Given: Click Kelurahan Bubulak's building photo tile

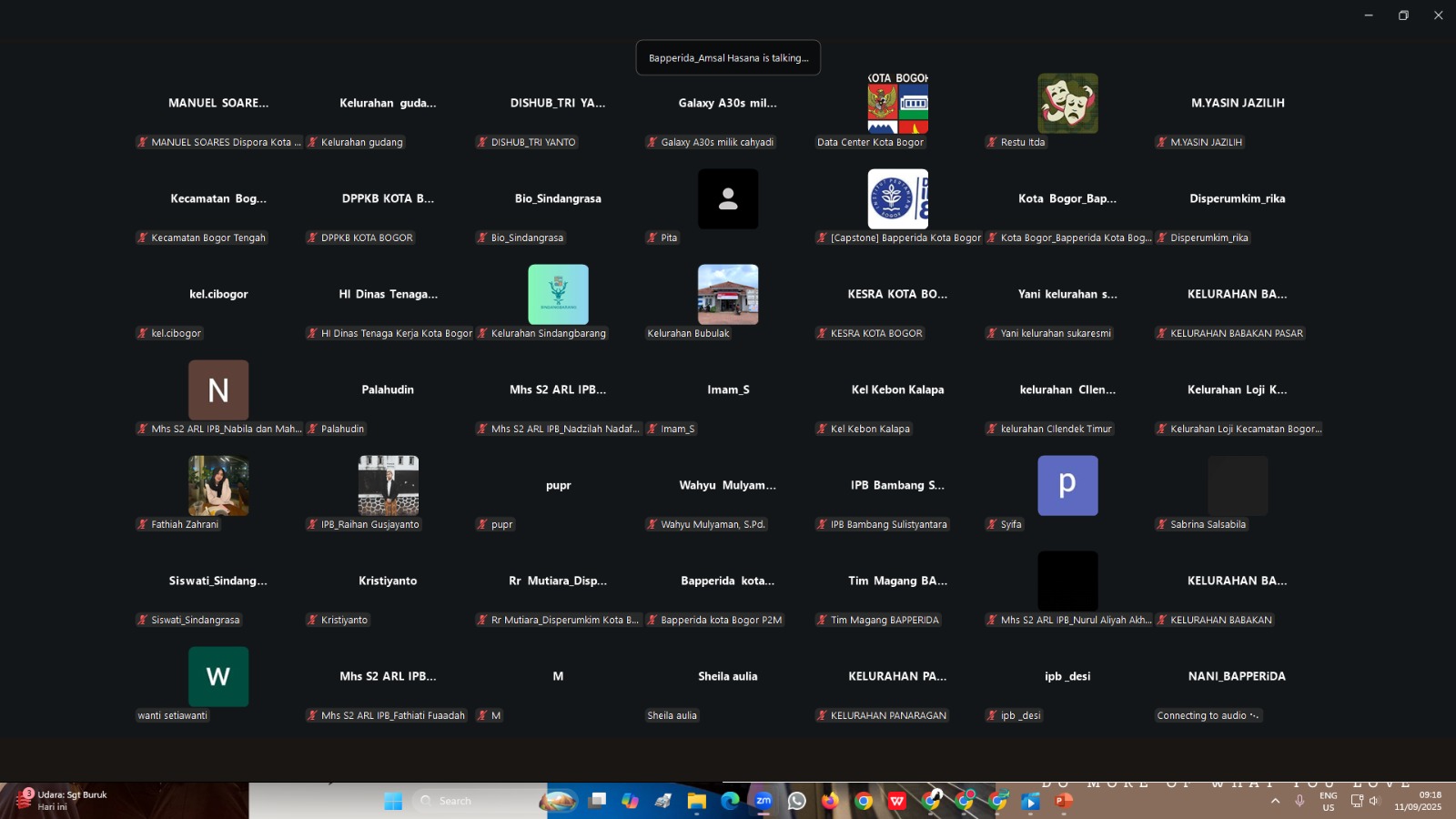Looking at the screenshot, I should pyautogui.click(x=727, y=295).
